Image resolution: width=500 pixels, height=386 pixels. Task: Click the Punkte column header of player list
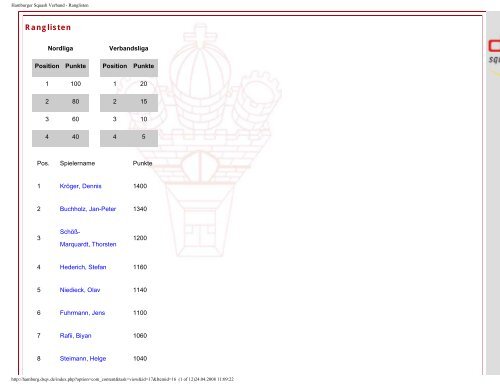(142, 163)
